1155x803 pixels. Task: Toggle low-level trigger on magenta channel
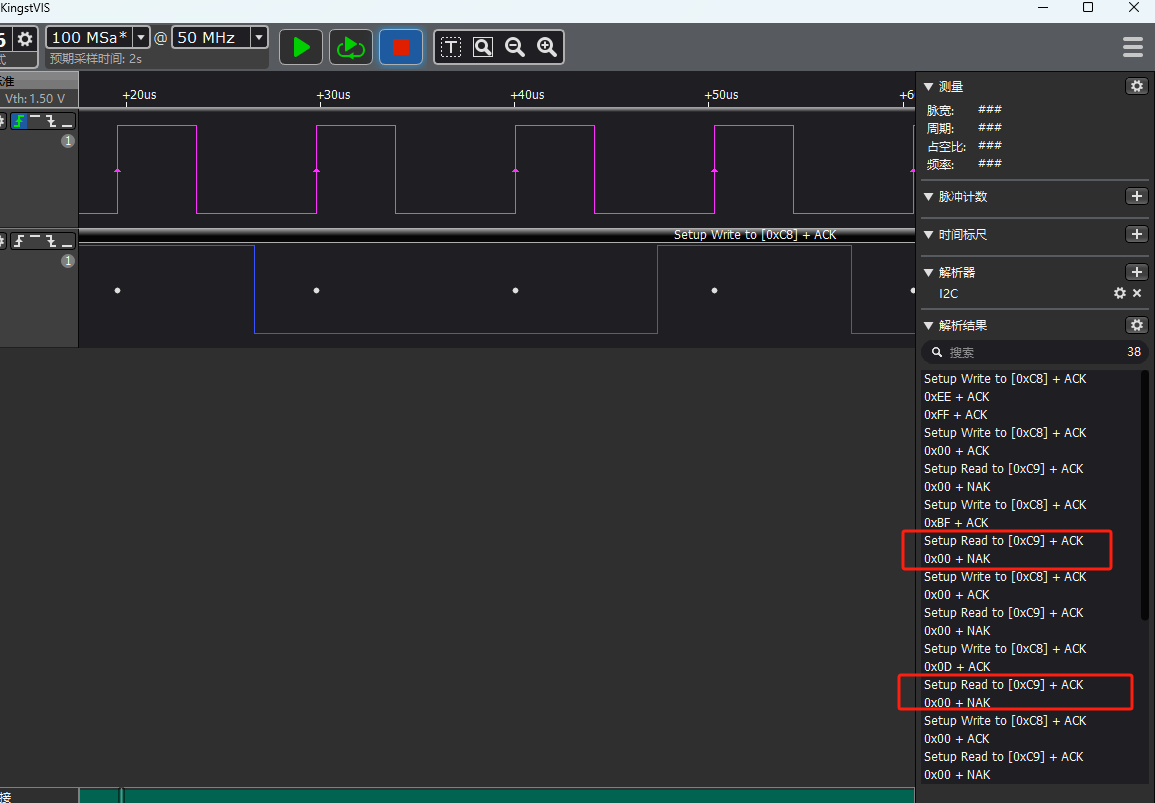click(x=67, y=121)
